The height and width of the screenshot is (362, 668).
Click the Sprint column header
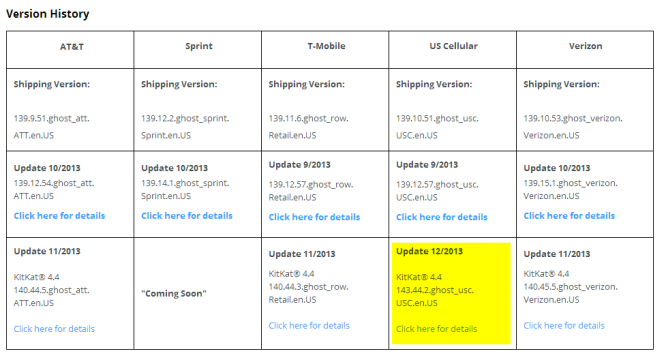(x=199, y=46)
